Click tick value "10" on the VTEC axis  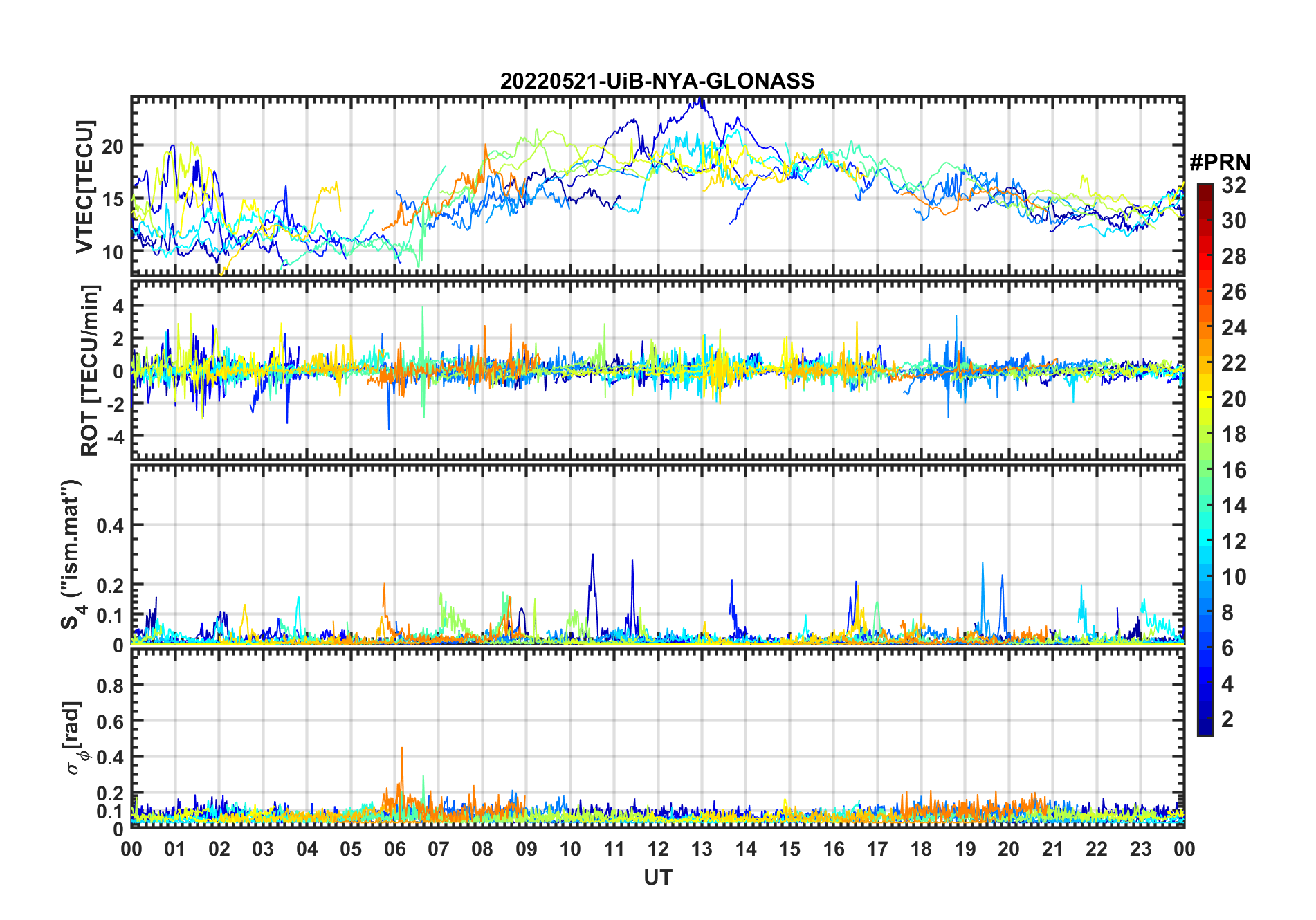click(113, 252)
